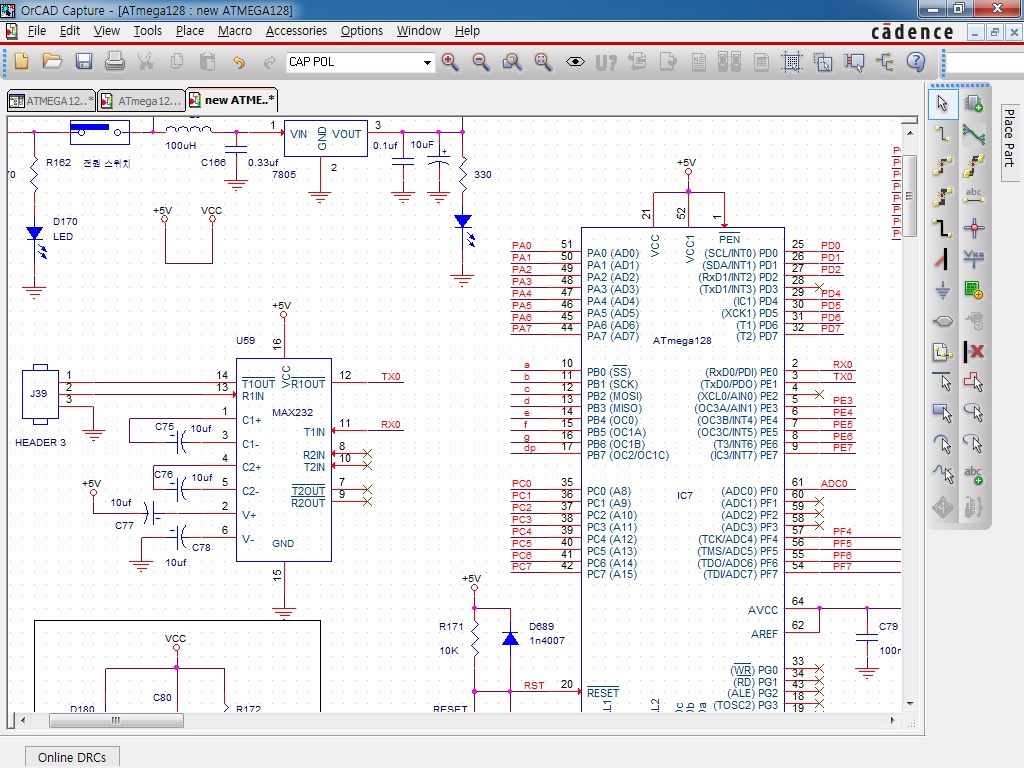The width and height of the screenshot is (1024, 768).
Task: Click the Print toolbar icon
Action: pos(114,61)
